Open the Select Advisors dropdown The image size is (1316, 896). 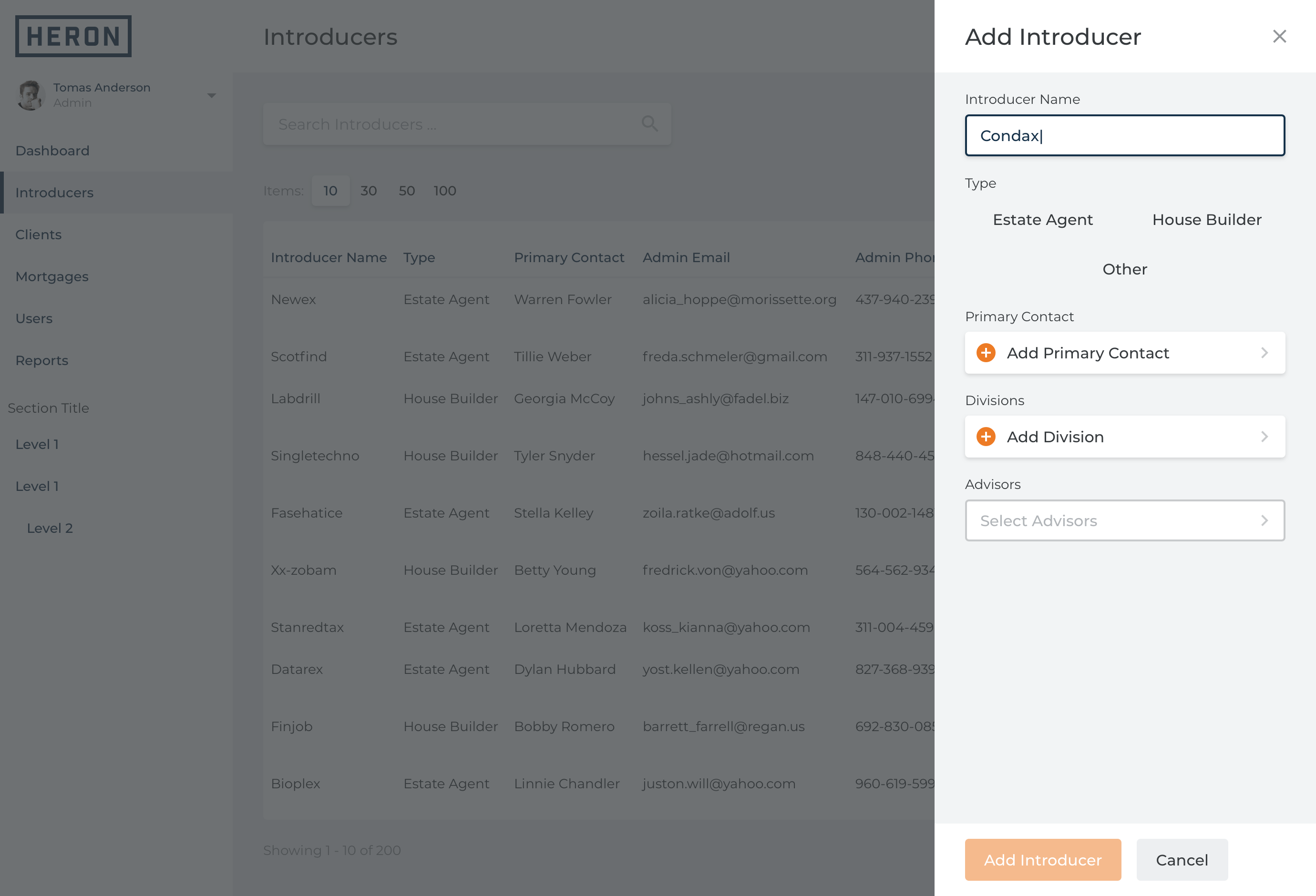pyautogui.click(x=1125, y=520)
